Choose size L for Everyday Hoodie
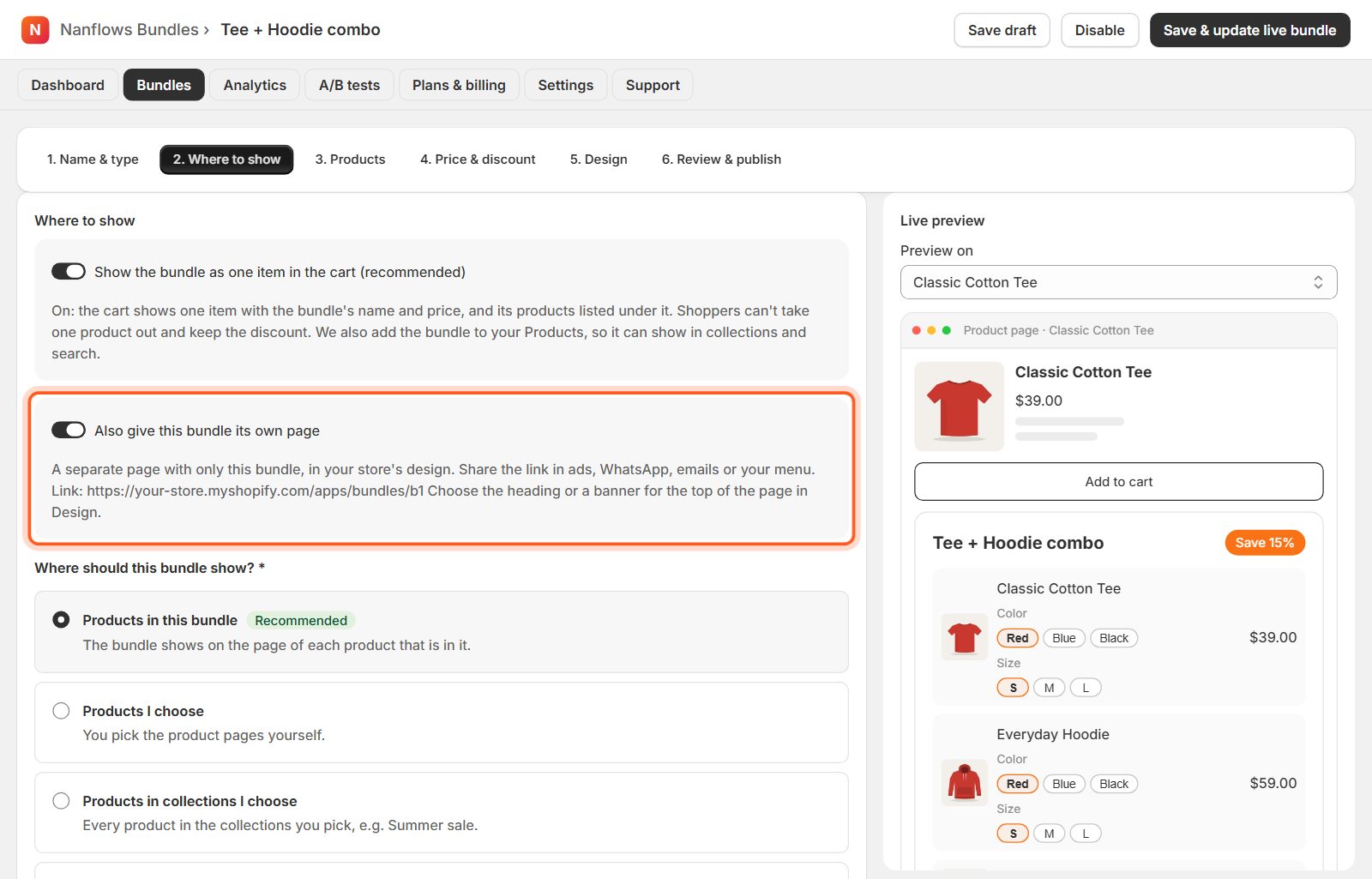Image resolution: width=1372 pixels, height=879 pixels. [1086, 834]
